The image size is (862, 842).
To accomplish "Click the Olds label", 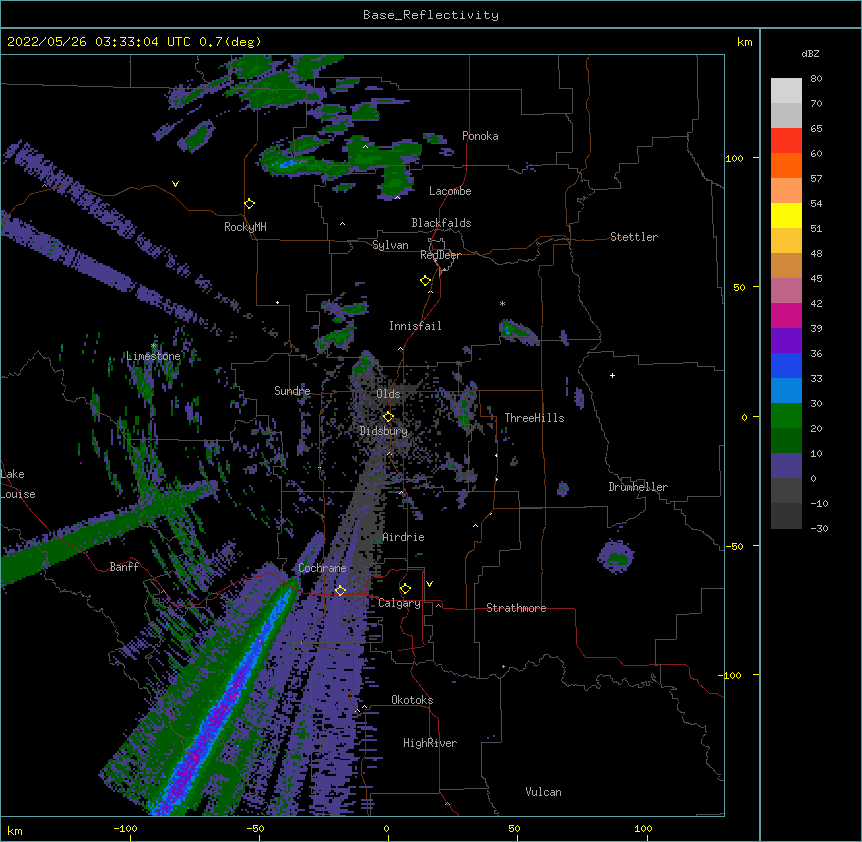I will (x=388, y=394).
